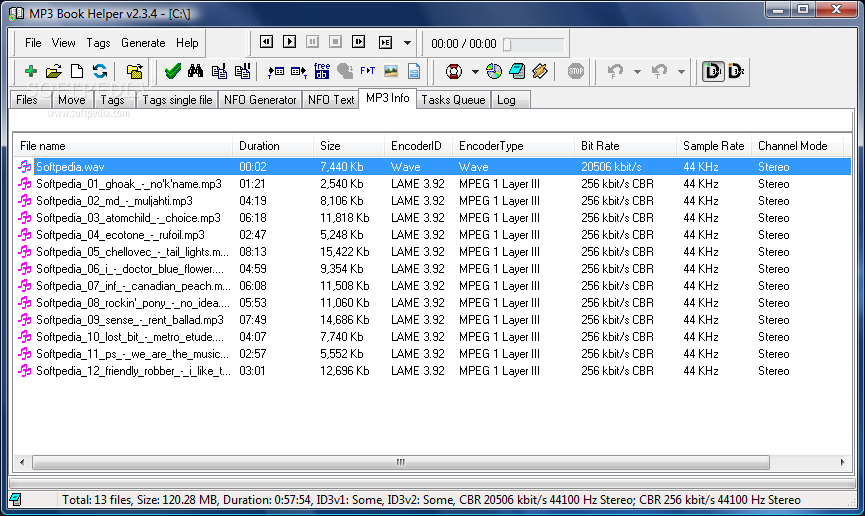Click the cover picture image icon
Image resolution: width=865 pixels, height=516 pixels.
click(391, 71)
